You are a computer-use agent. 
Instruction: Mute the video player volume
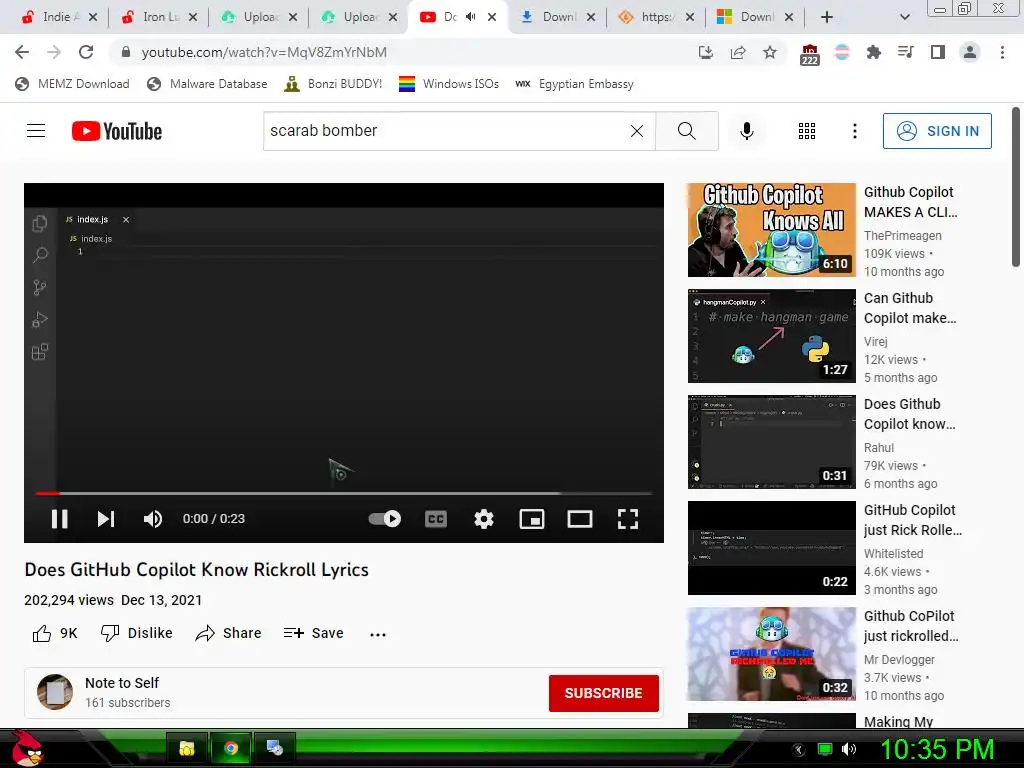tap(152, 519)
